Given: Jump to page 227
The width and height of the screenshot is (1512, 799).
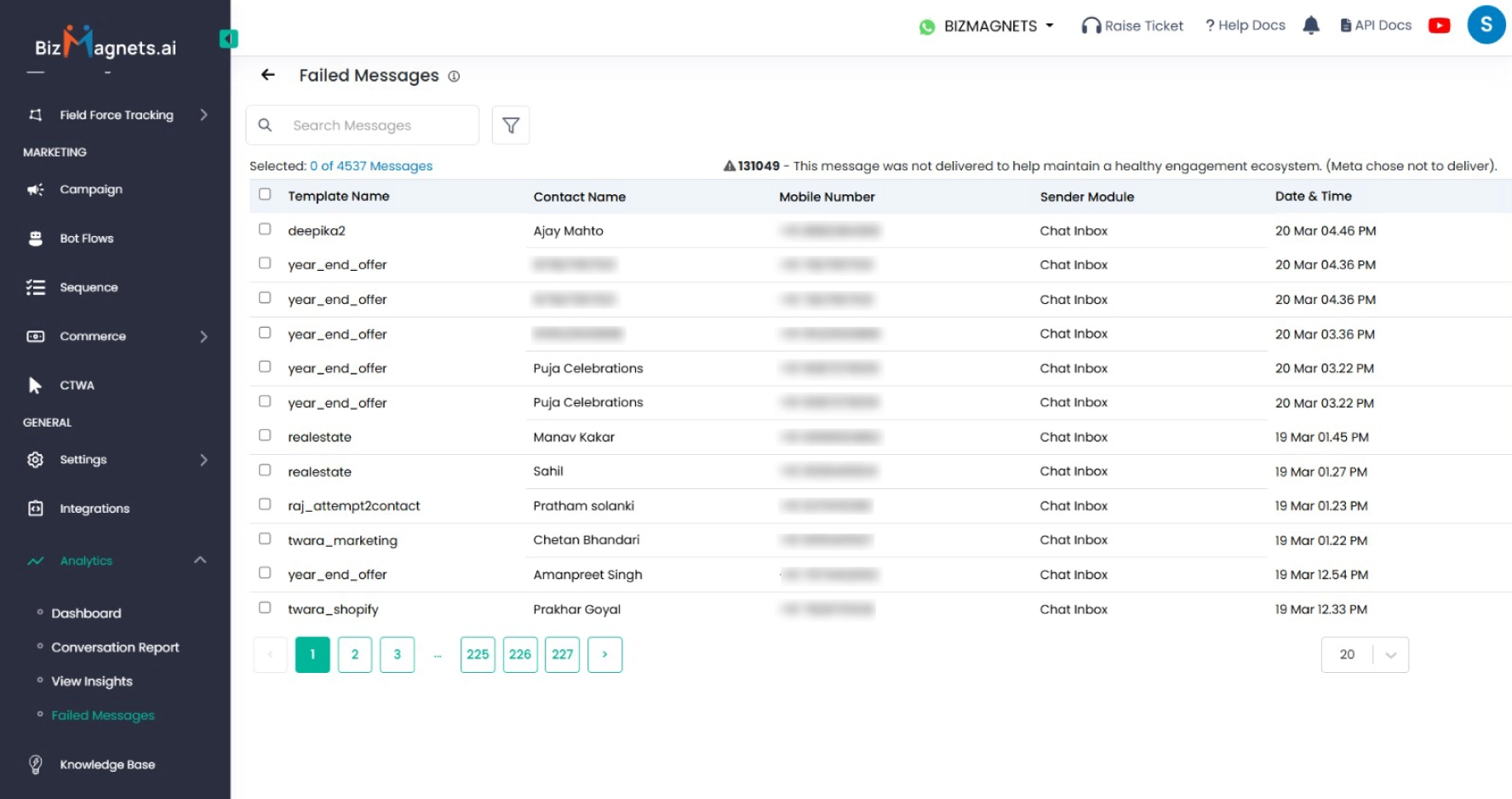Looking at the screenshot, I should [563, 654].
